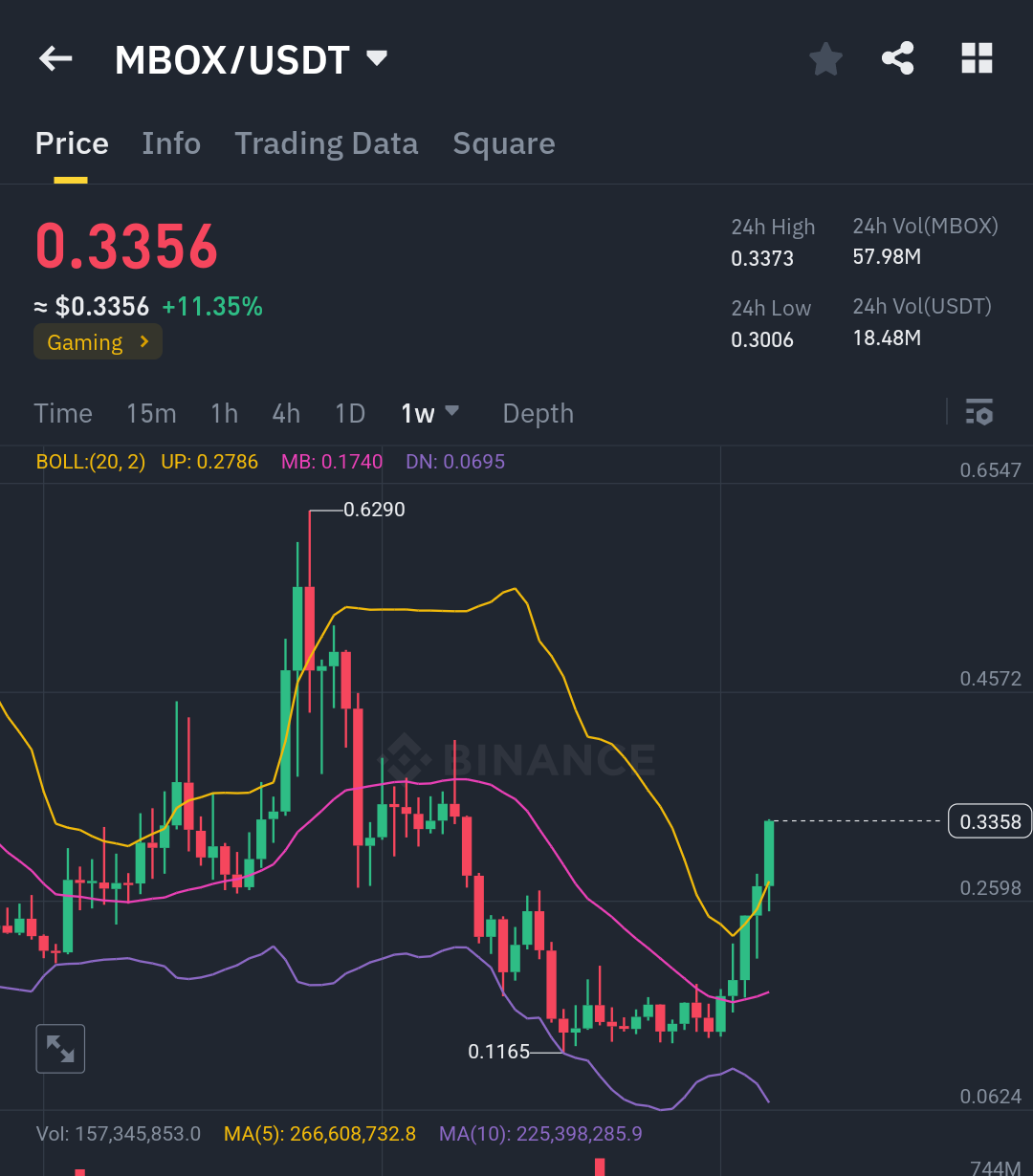Tap the ≈ $0.3356 USD price
The width and height of the screenshot is (1033, 1176).
click(92, 307)
